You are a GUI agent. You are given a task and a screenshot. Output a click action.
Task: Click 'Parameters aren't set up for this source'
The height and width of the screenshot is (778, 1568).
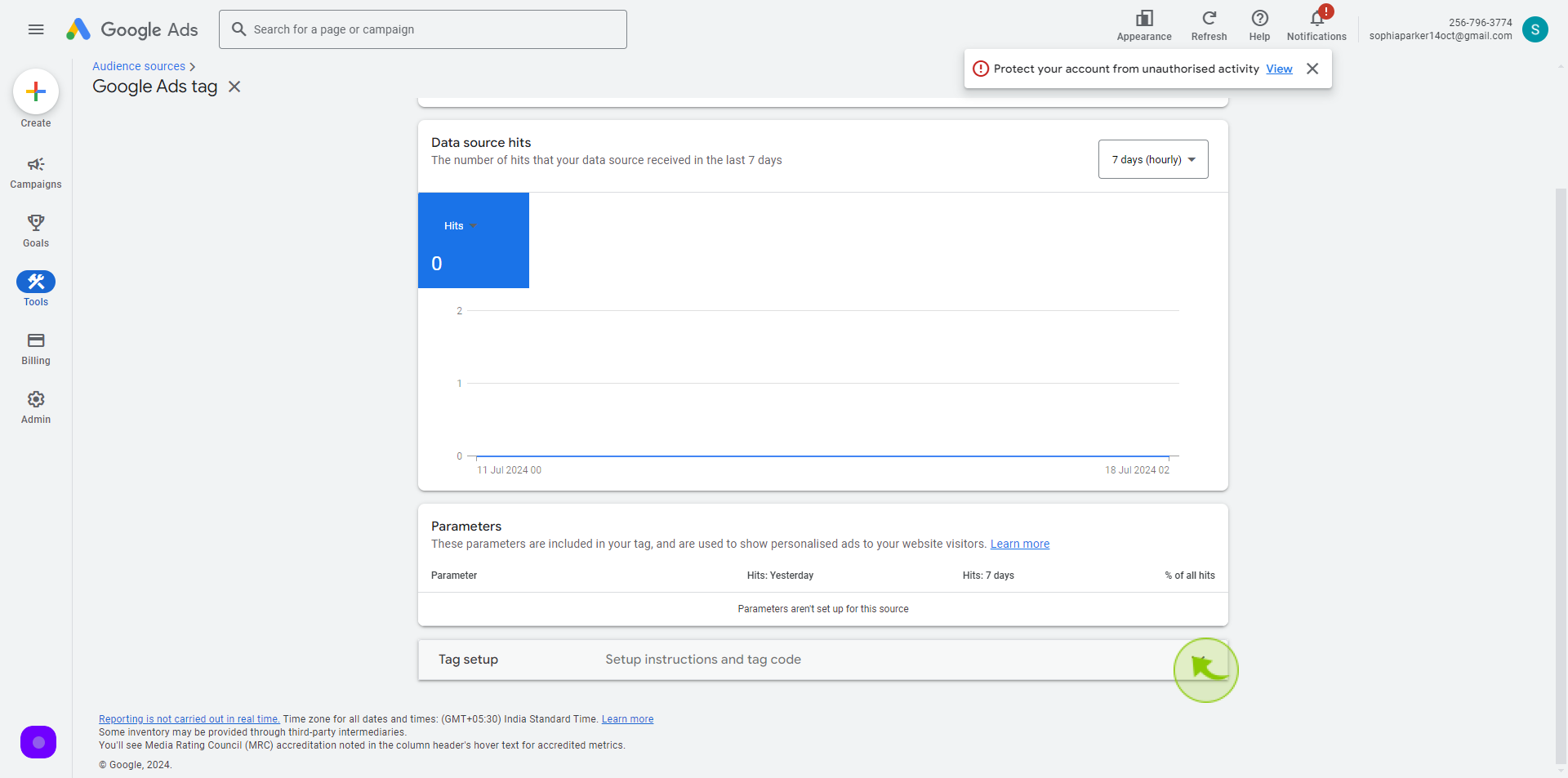pos(823,609)
